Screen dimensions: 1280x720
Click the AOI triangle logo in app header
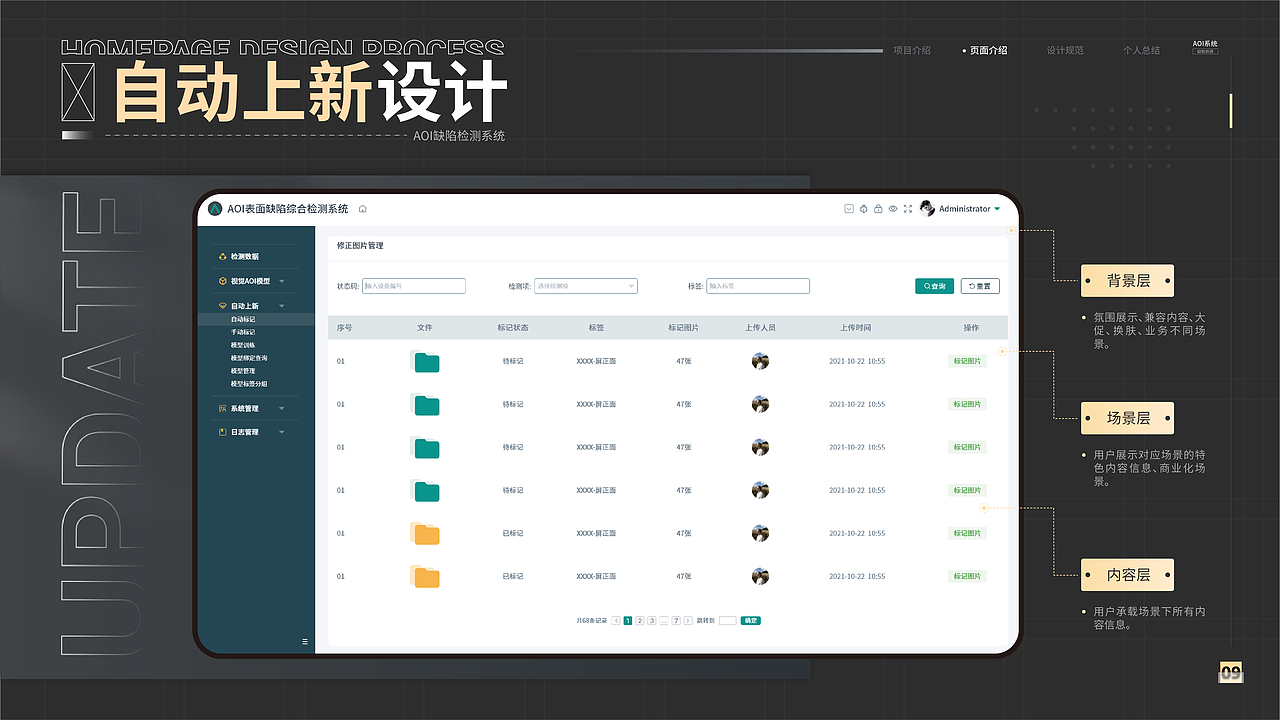click(215, 209)
